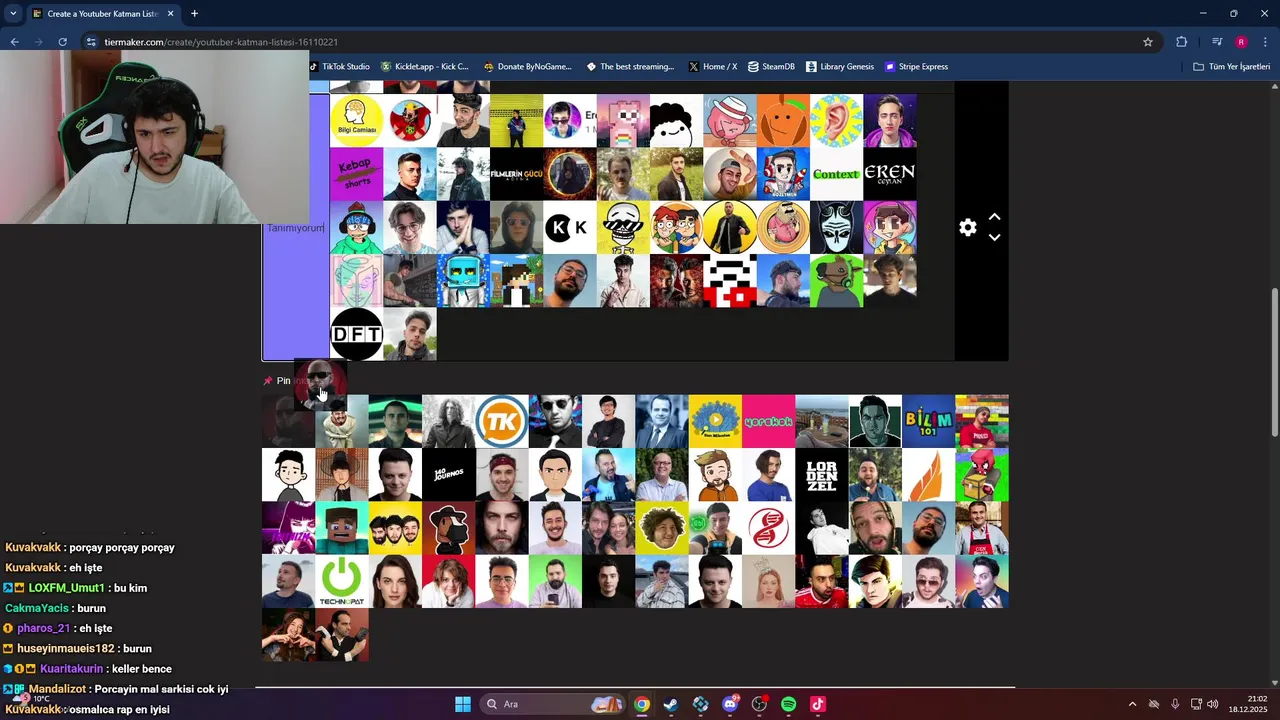Open Steam from the taskbar
The height and width of the screenshot is (720, 1280).
tap(671, 704)
